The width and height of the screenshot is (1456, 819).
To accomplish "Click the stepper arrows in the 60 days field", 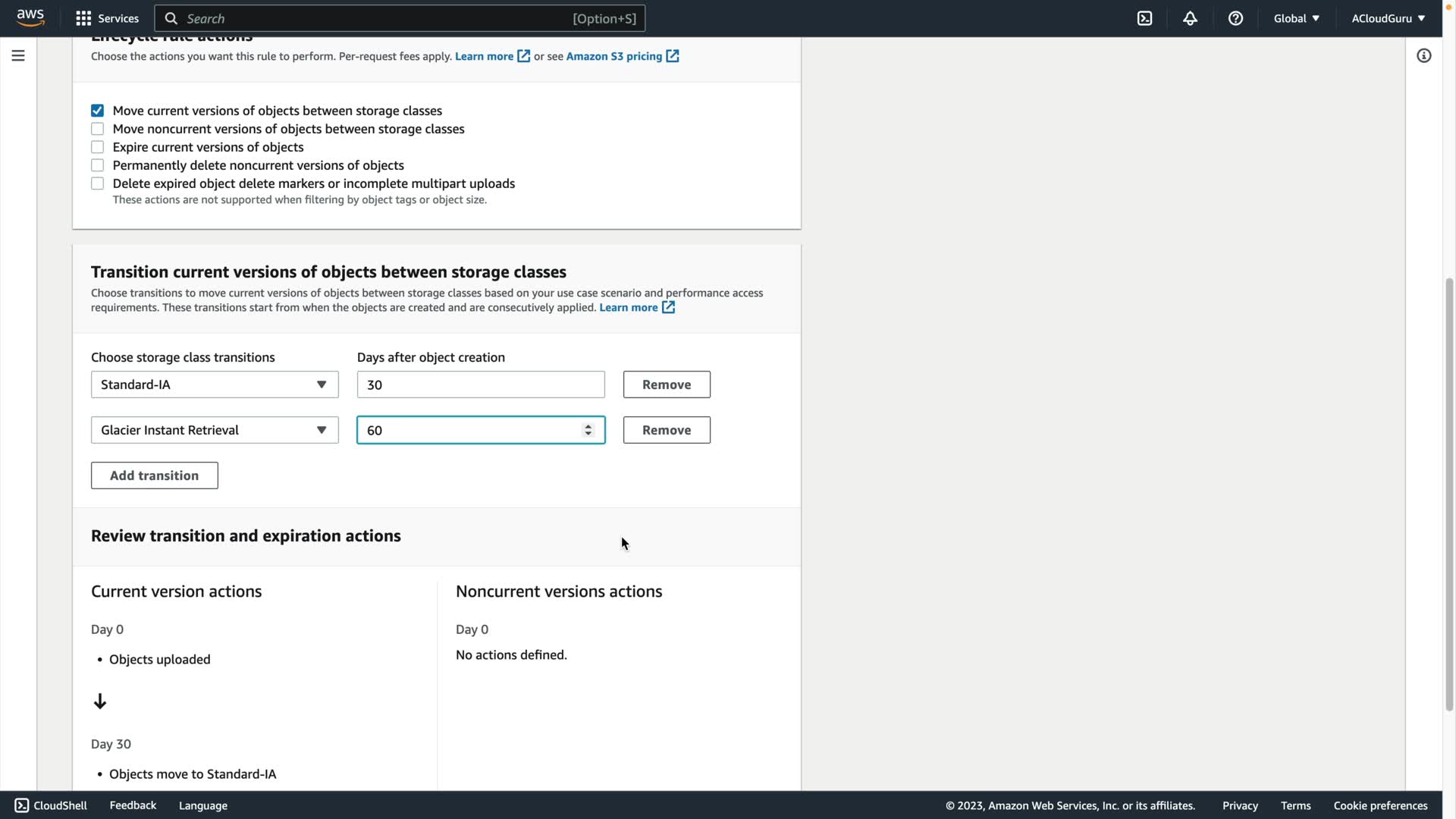I will [x=588, y=430].
